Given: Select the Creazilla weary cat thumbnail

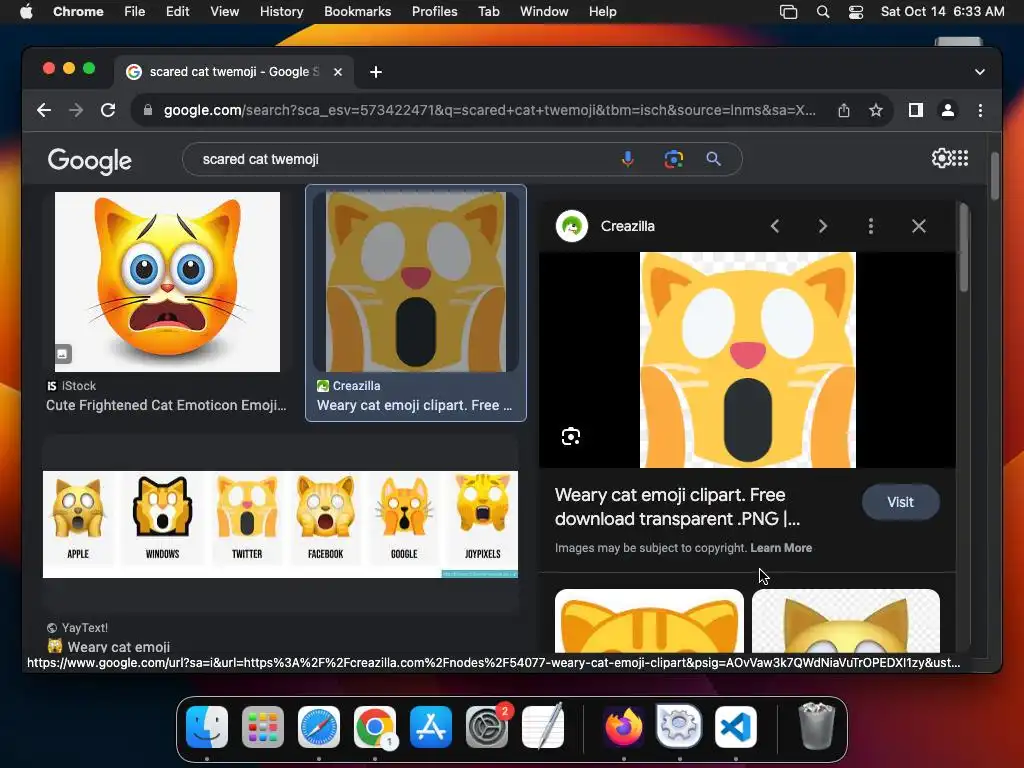Looking at the screenshot, I should coord(416,281).
